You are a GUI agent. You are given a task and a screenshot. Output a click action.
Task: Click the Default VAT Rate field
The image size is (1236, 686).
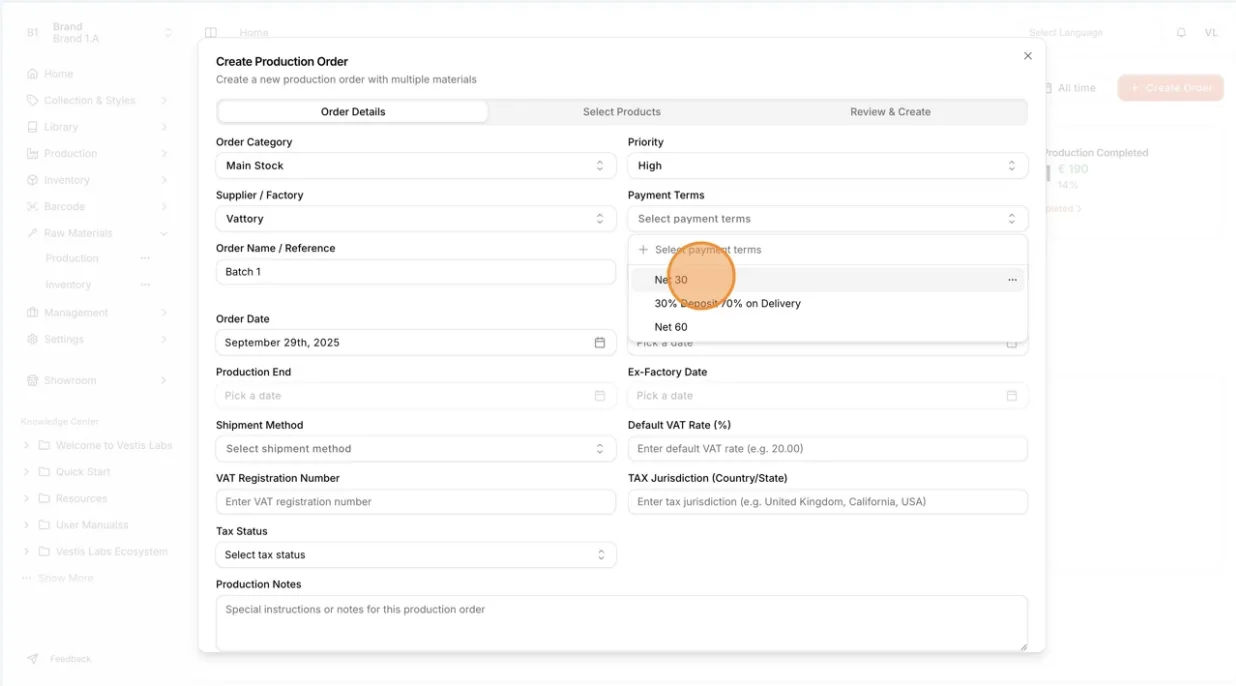827,449
